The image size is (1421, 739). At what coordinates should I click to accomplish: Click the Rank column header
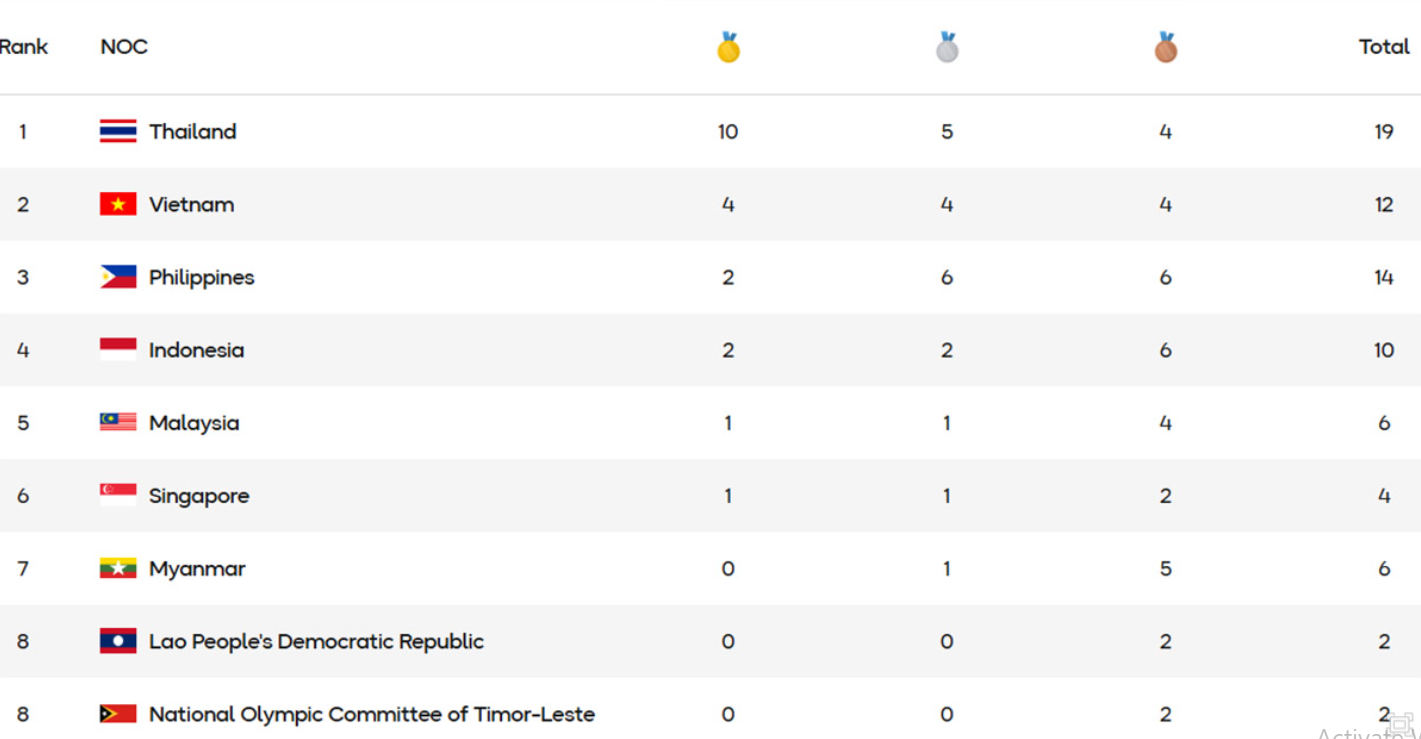[24, 47]
